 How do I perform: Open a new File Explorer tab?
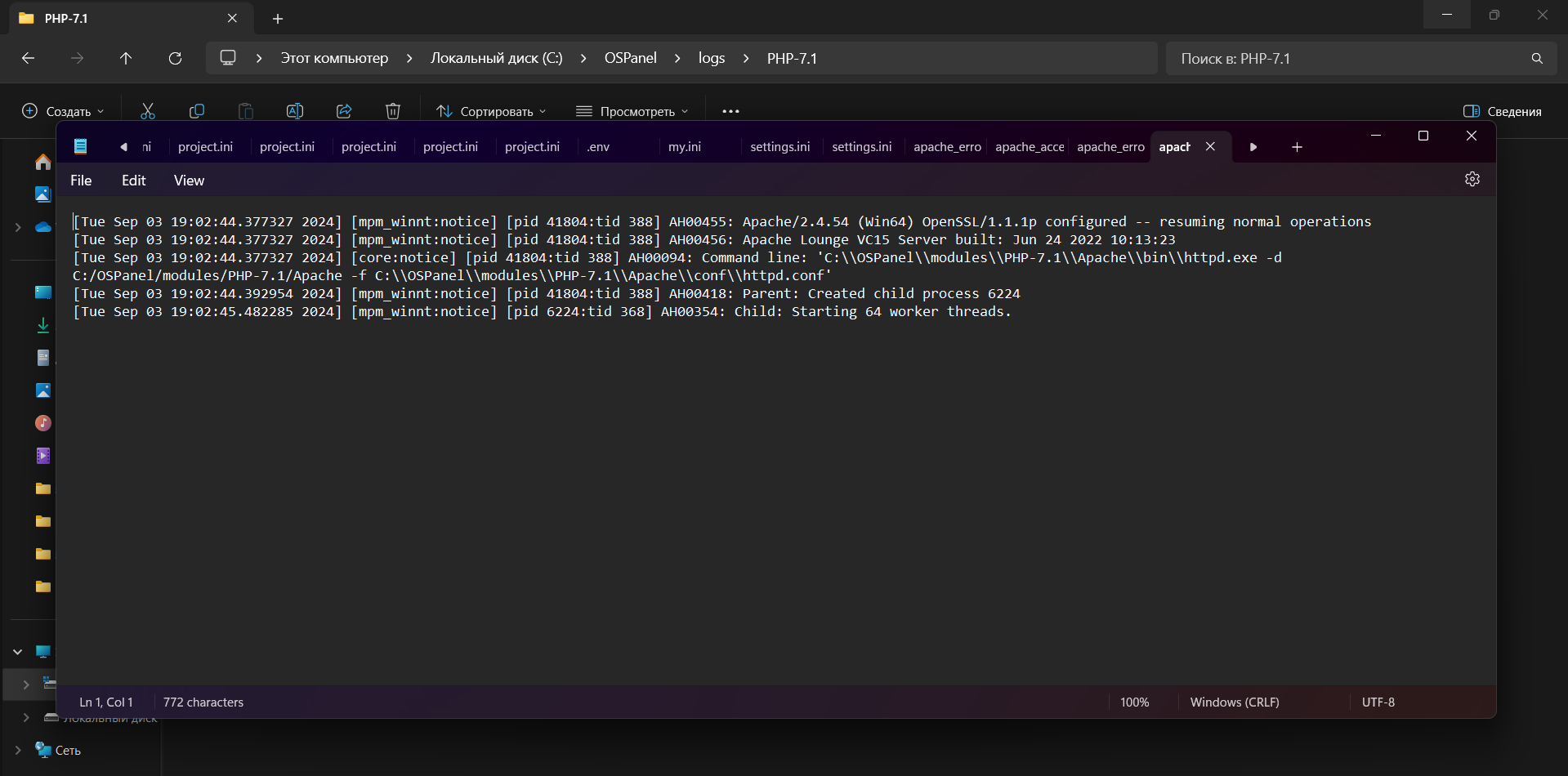tap(278, 18)
